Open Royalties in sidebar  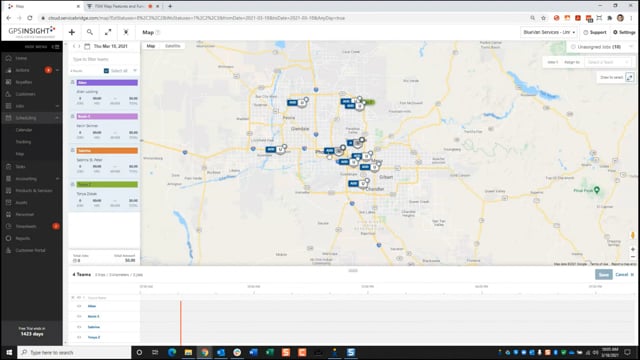click(24, 82)
